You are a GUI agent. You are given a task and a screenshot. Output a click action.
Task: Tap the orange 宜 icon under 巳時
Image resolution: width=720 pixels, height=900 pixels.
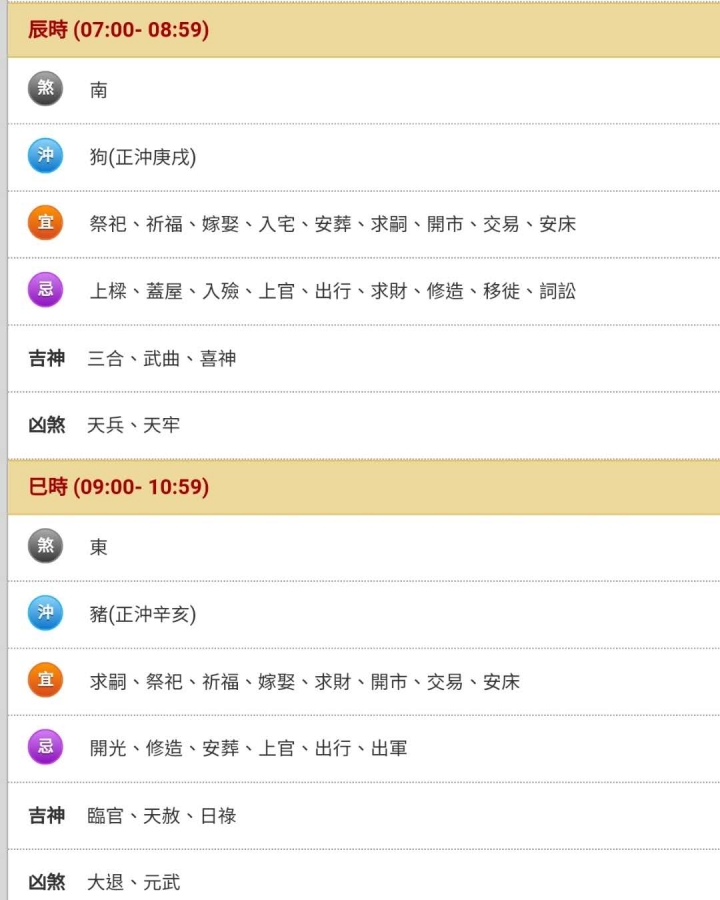[45, 680]
